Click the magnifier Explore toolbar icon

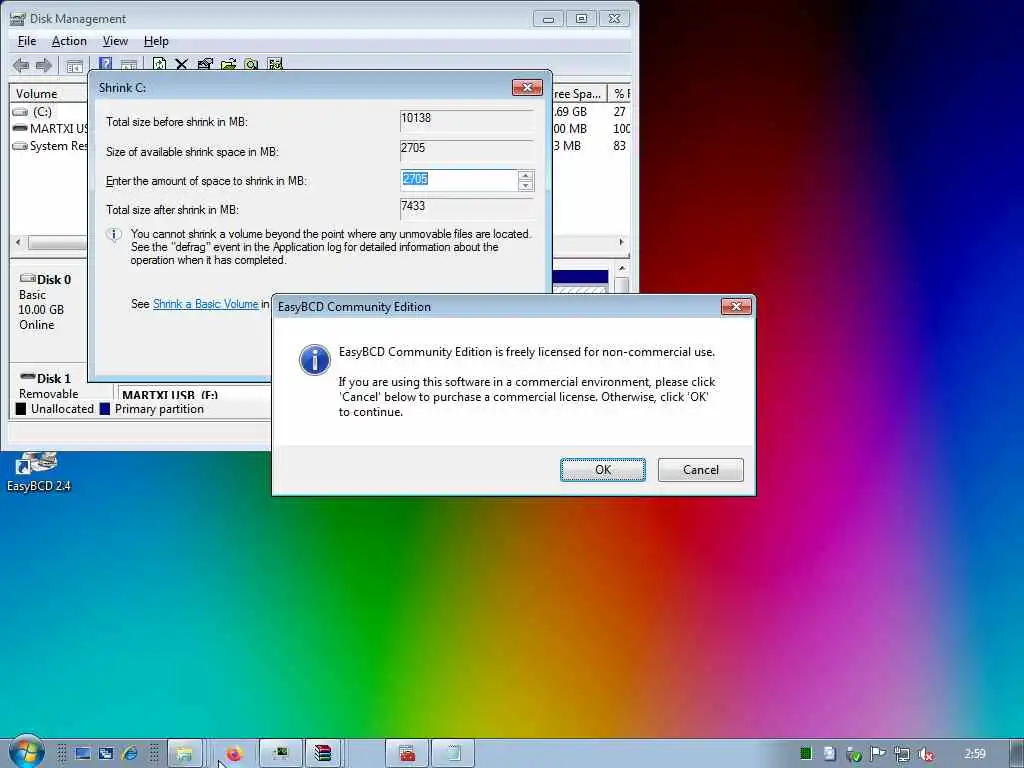(x=251, y=64)
